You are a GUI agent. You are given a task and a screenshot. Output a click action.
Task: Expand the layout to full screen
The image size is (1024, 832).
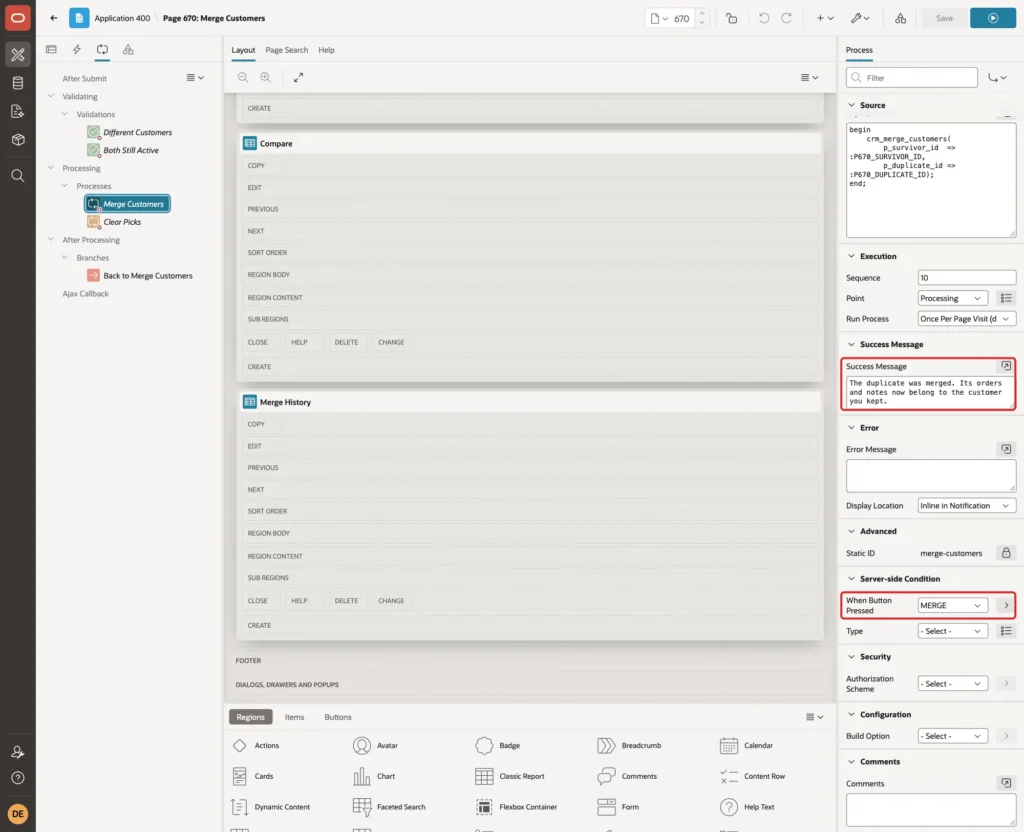click(x=298, y=77)
